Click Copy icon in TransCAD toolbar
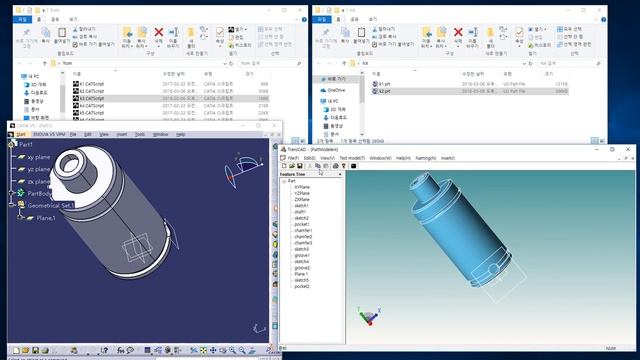 coord(318,166)
